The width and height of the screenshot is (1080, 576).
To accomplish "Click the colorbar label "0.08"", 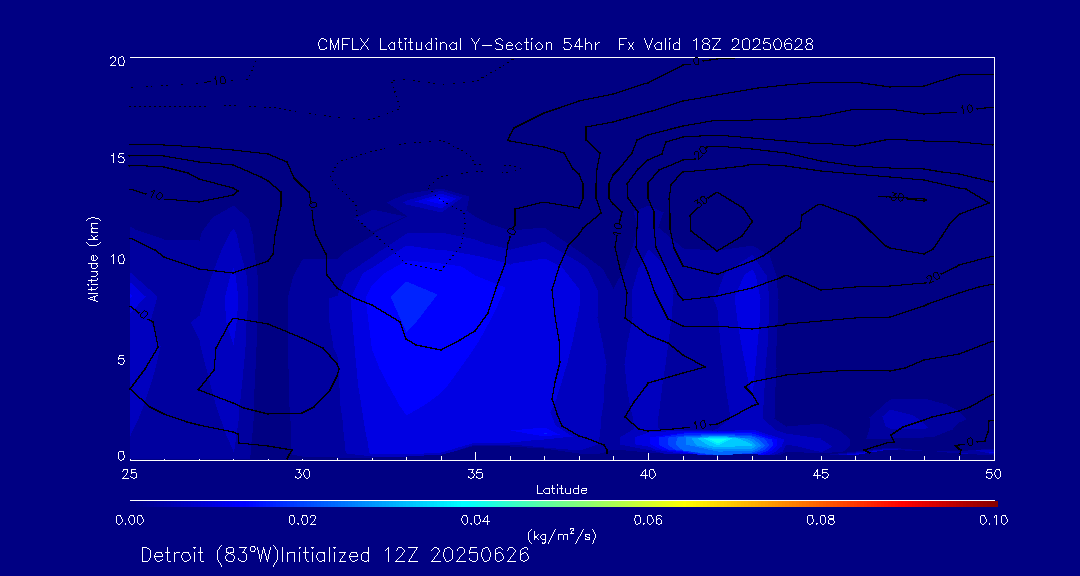I will click(821, 520).
